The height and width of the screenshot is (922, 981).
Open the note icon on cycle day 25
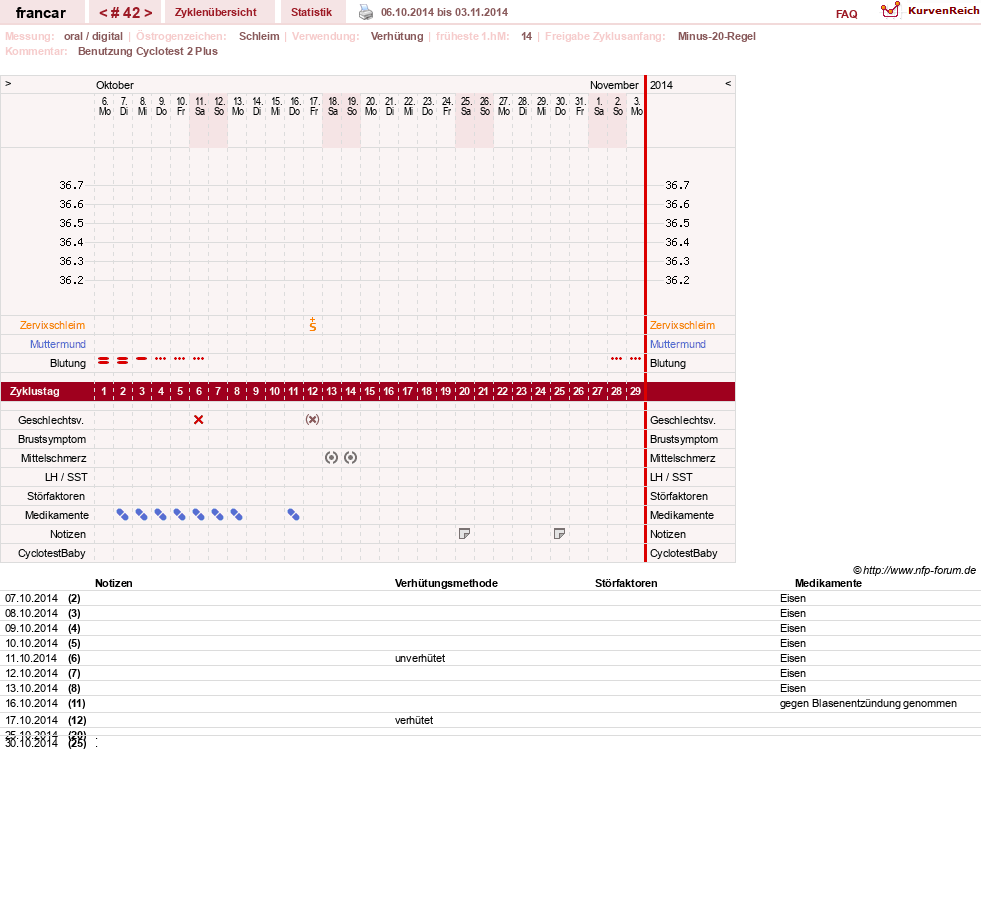[559, 534]
